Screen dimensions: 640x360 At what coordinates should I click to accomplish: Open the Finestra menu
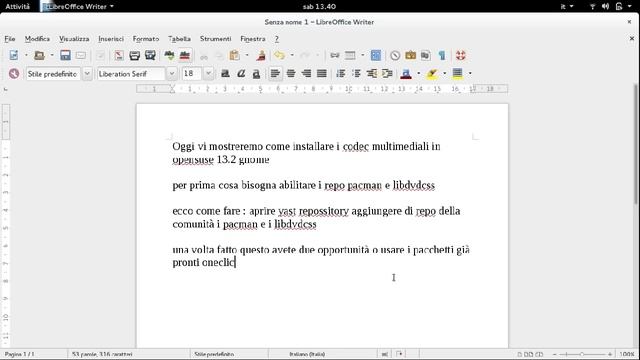[253, 39]
